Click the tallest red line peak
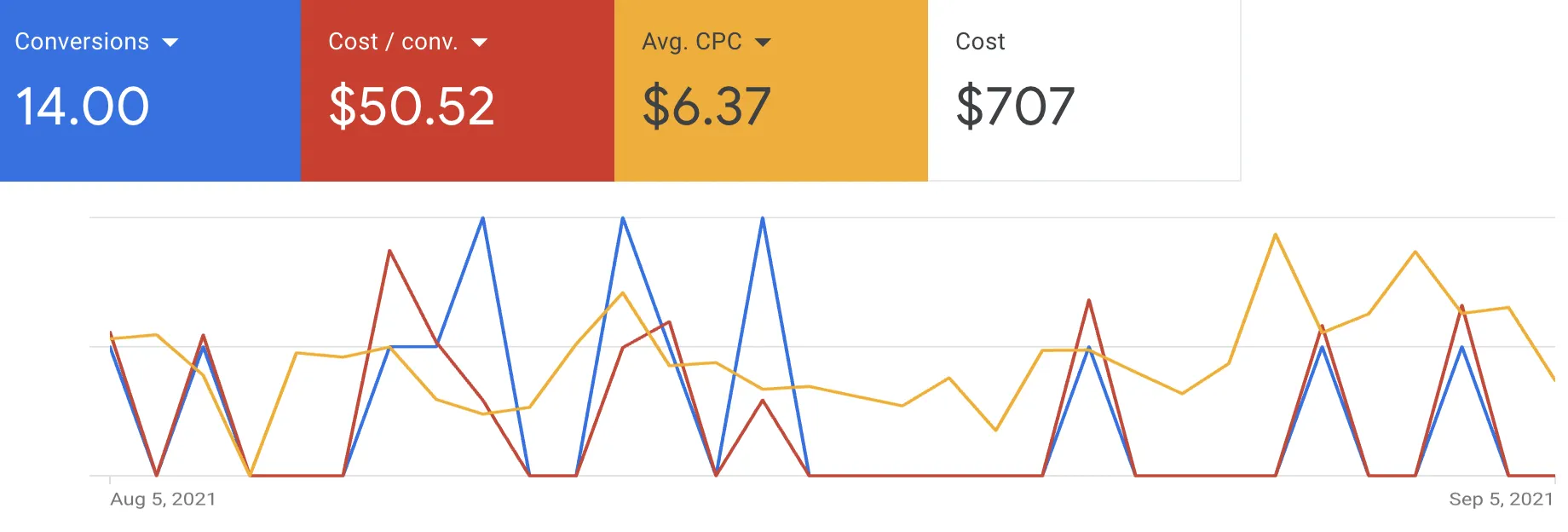The image size is (1568, 532). 389,251
